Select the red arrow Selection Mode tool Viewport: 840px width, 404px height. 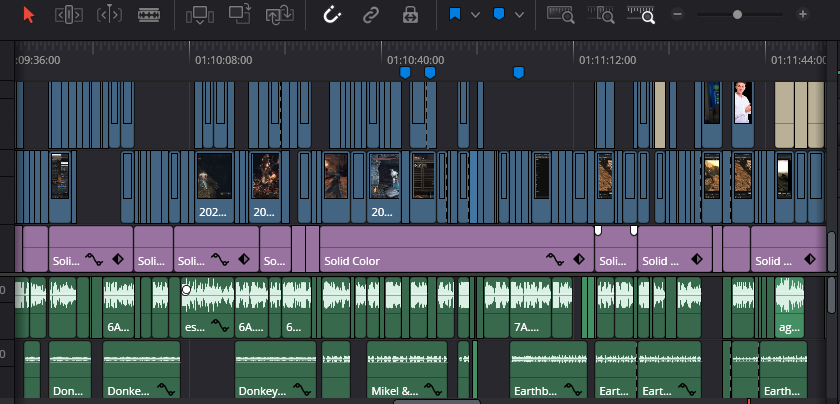click(29, 15)
